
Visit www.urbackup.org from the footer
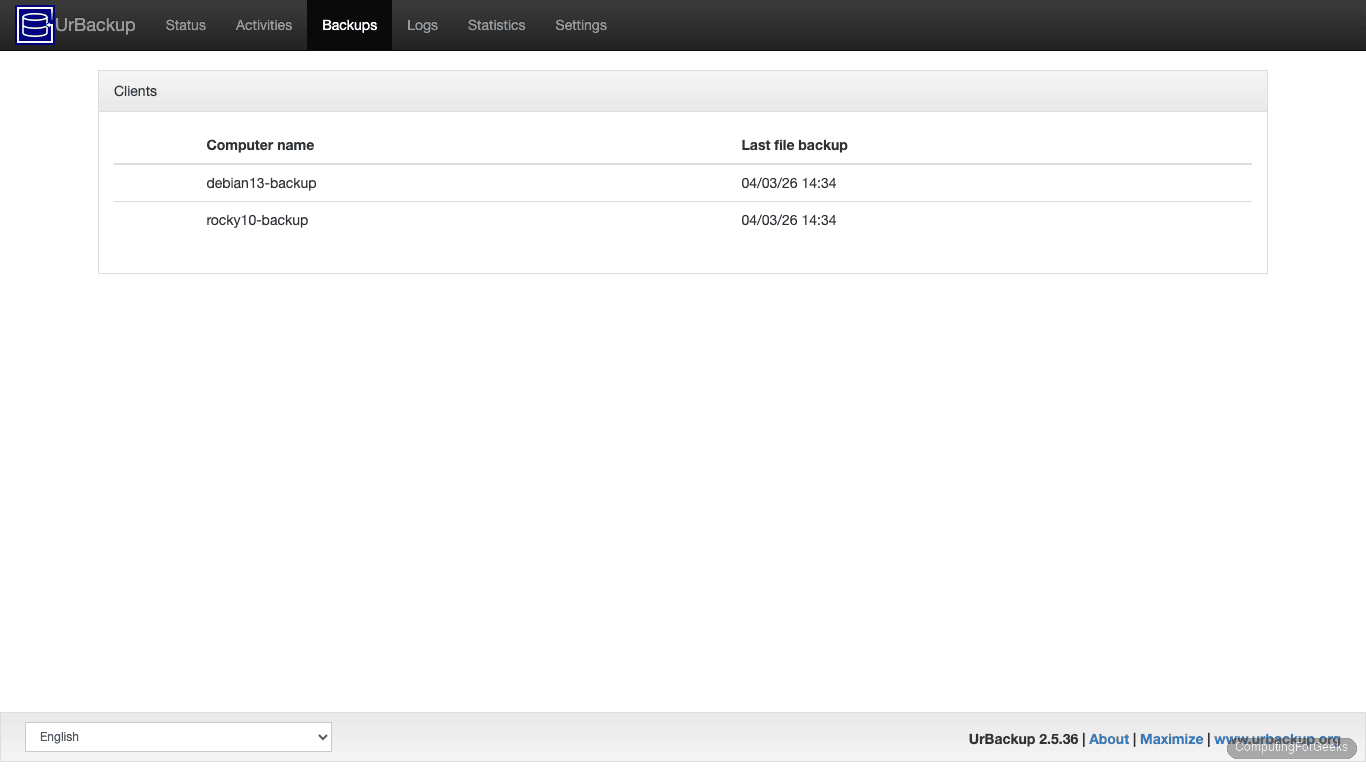(x=1277, y=739)
